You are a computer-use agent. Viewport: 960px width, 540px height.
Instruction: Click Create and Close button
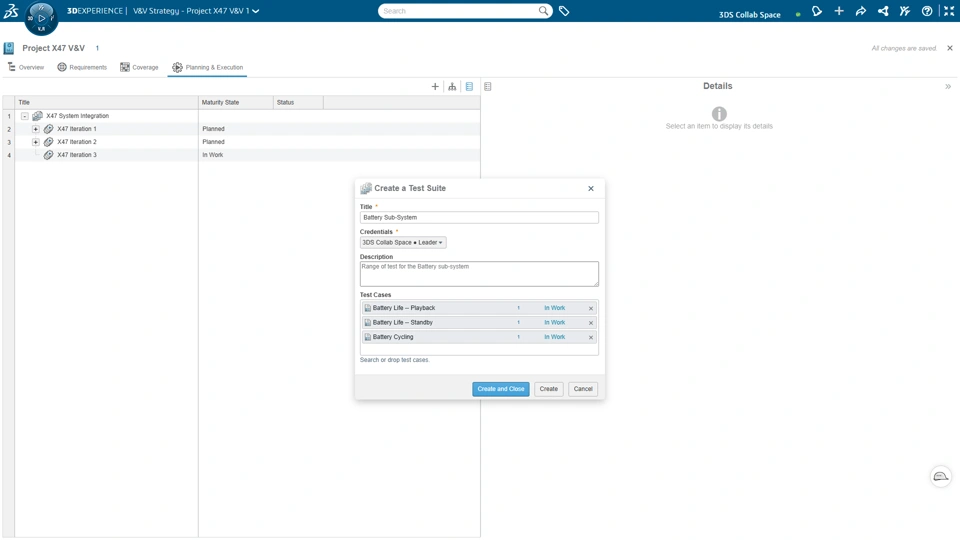[500, 389]
